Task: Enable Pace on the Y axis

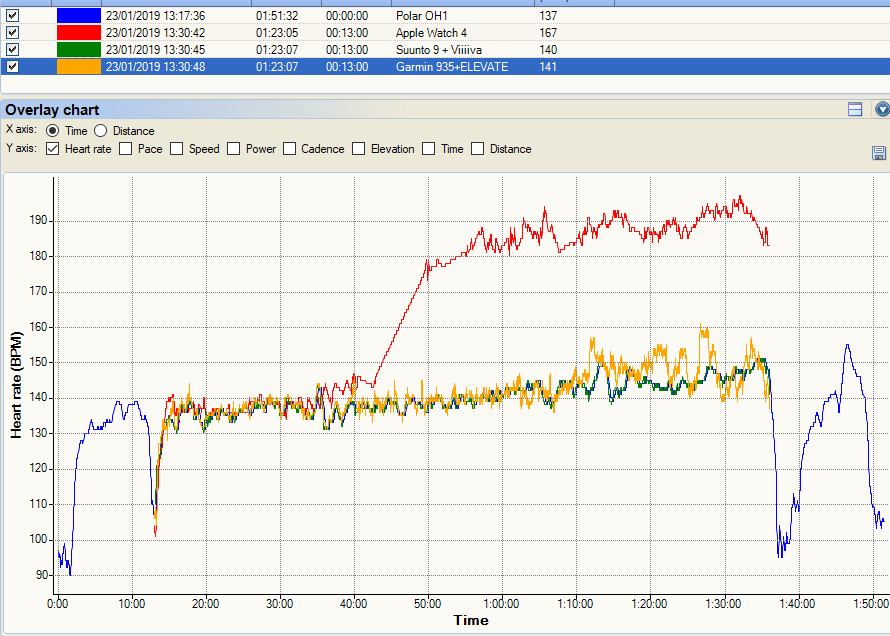Action: click(x=126, y=149)
